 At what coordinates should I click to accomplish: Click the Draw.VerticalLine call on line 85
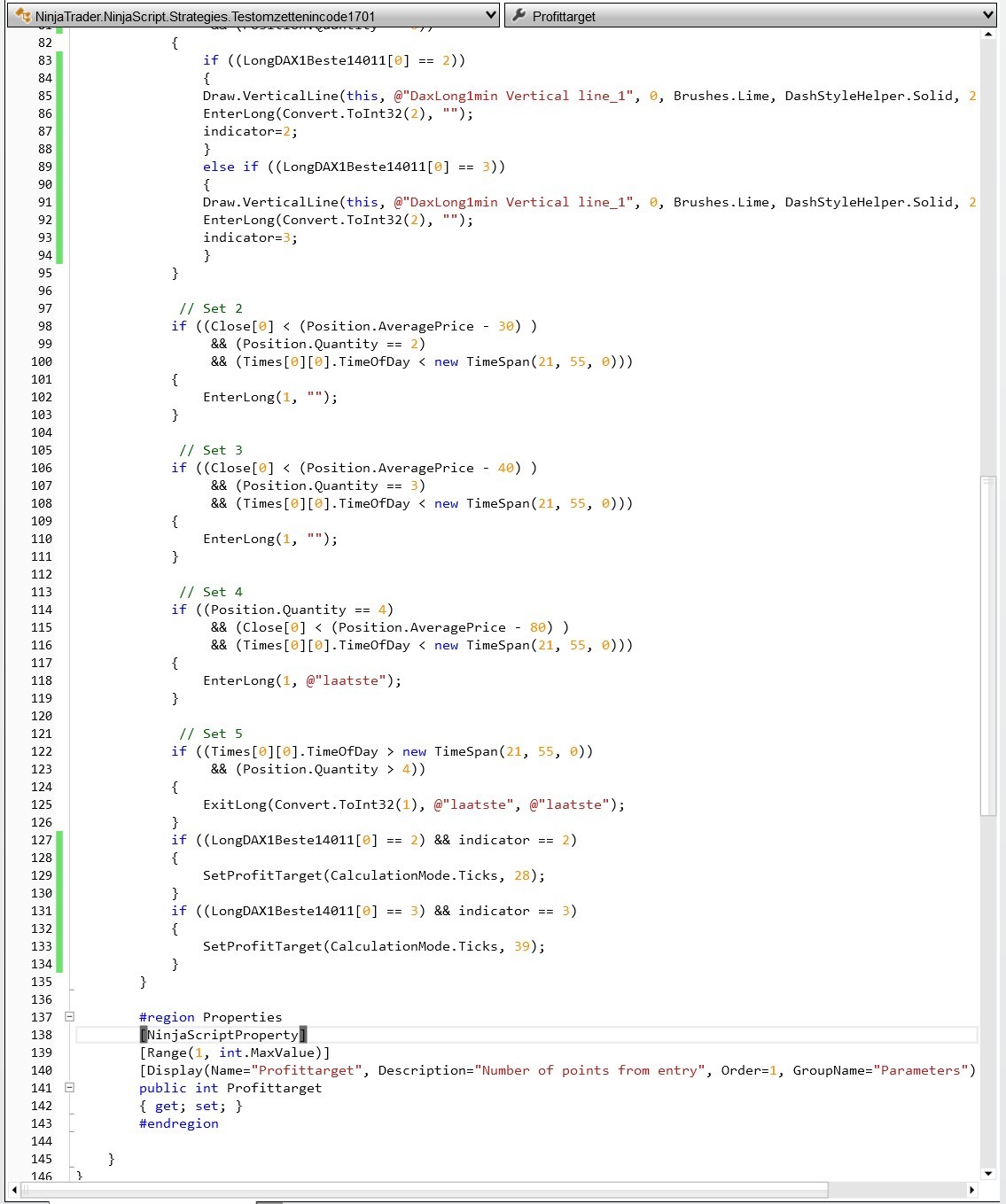pyautogui.click(x=589, y=96)
